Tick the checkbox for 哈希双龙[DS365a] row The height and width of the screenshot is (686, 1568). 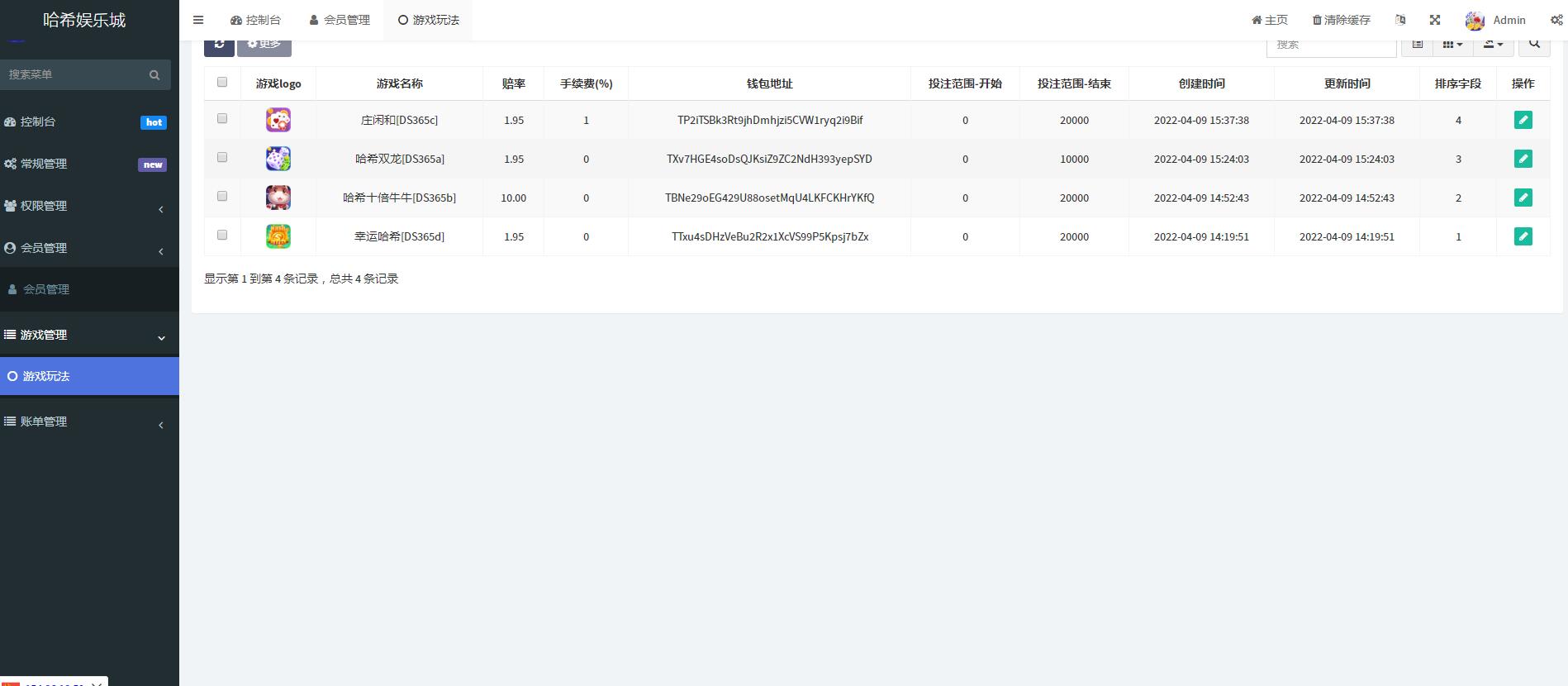[222, 157]
